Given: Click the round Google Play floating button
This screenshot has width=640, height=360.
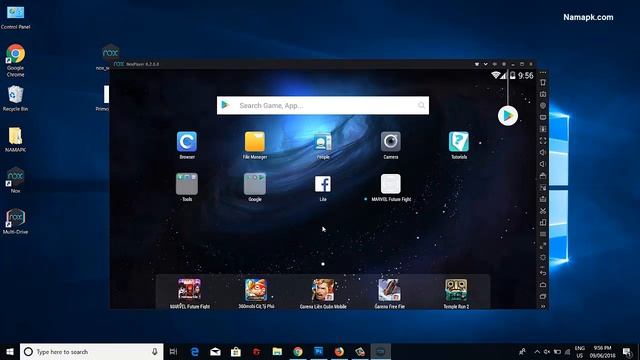Looking at the screenshot, I should [x=508, y=116].
